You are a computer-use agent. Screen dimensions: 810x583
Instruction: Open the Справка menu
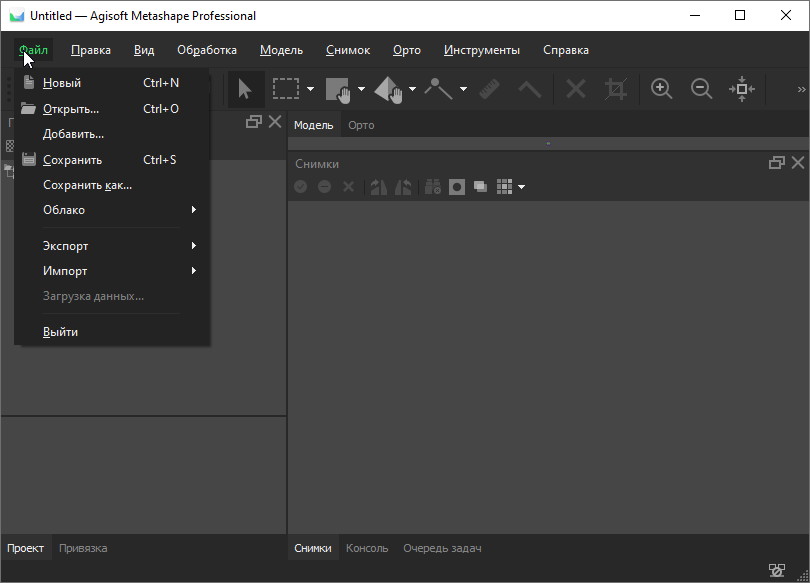pos(566,50)
